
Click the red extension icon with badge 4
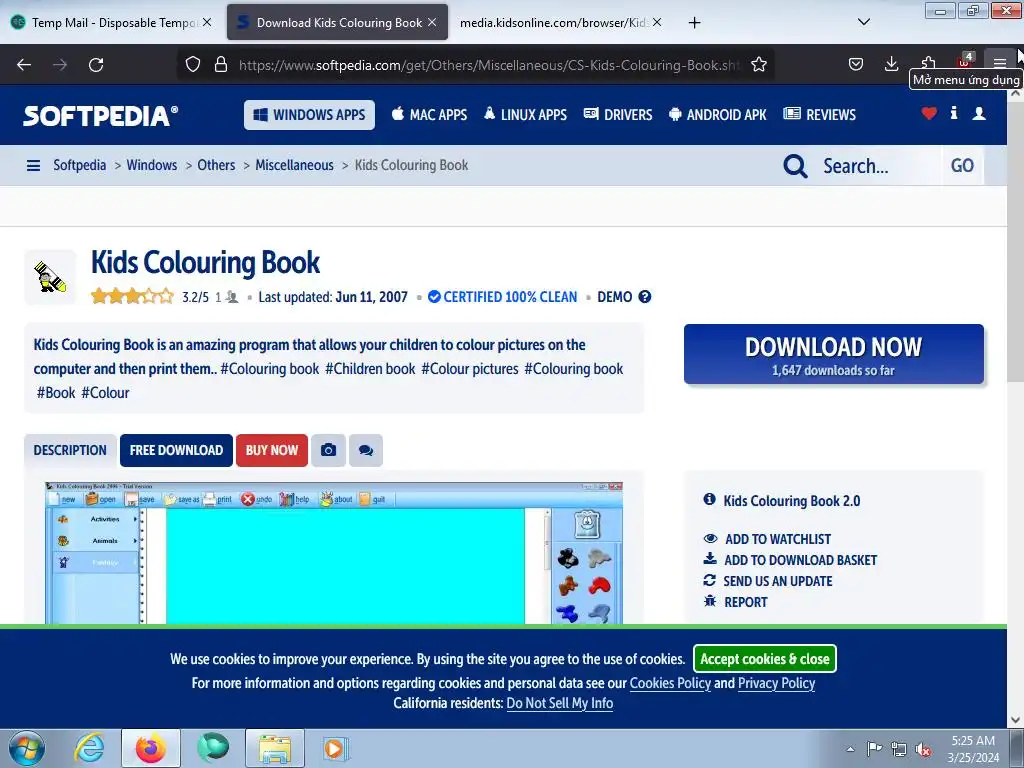tap(965, 61)
